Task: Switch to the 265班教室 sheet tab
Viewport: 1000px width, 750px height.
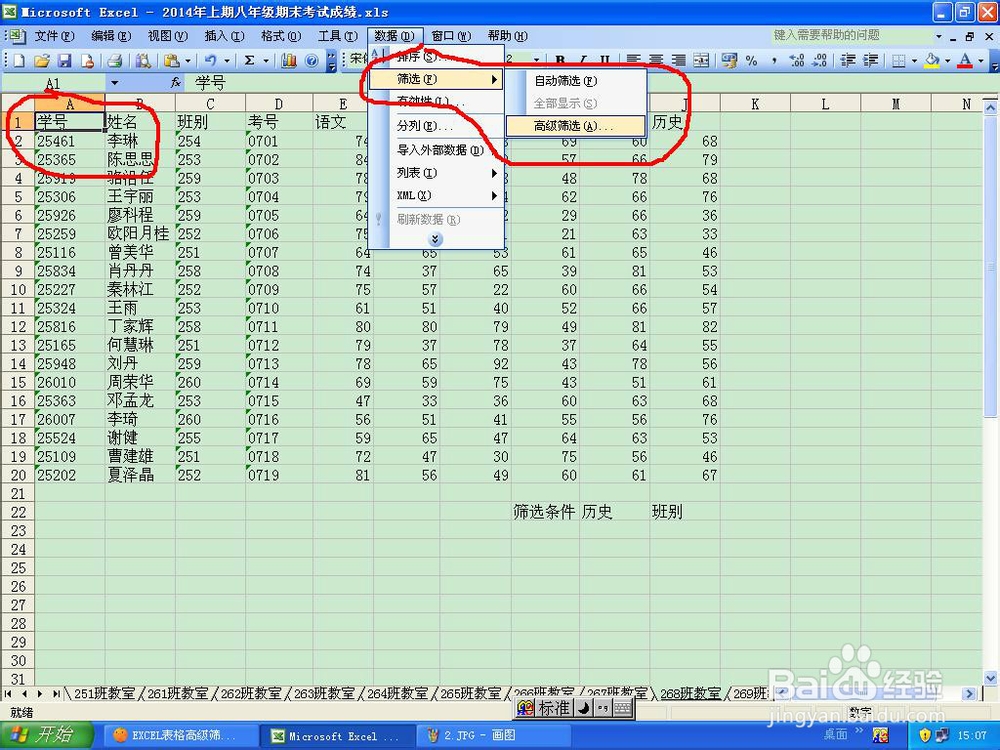Action: point(470,693)
